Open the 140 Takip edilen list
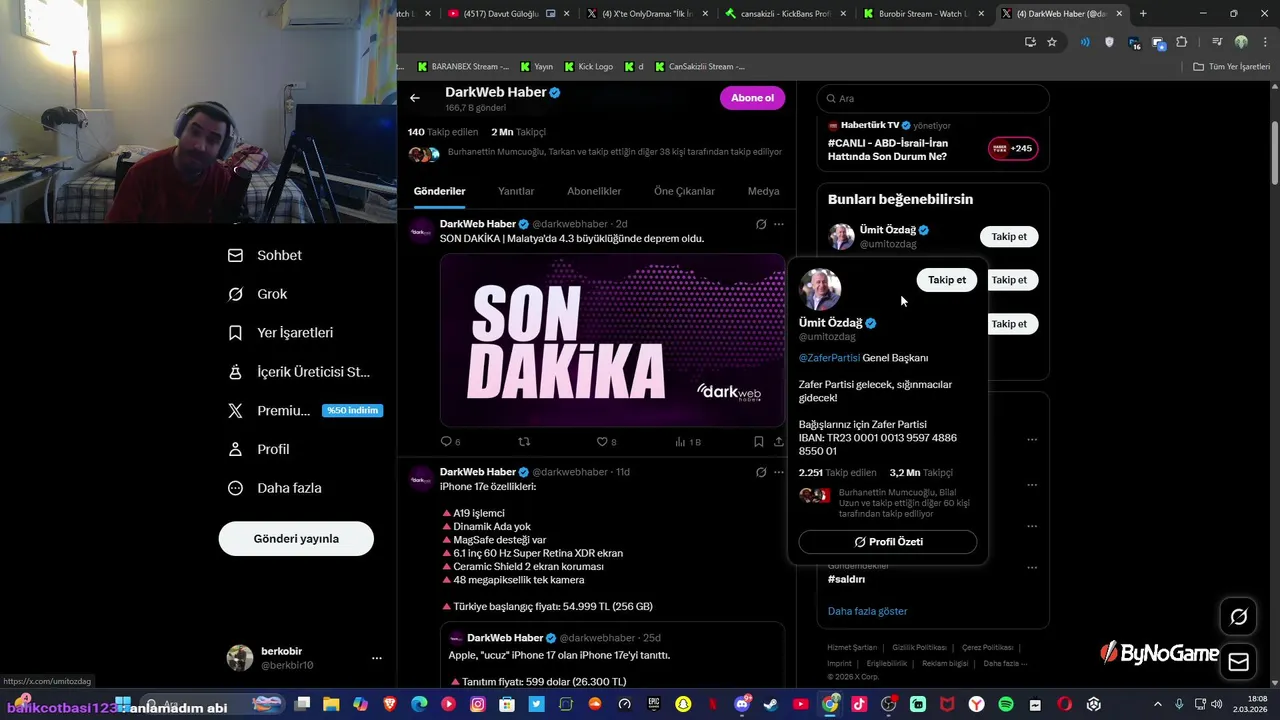 pyautogui.click(x=442, y=132)
